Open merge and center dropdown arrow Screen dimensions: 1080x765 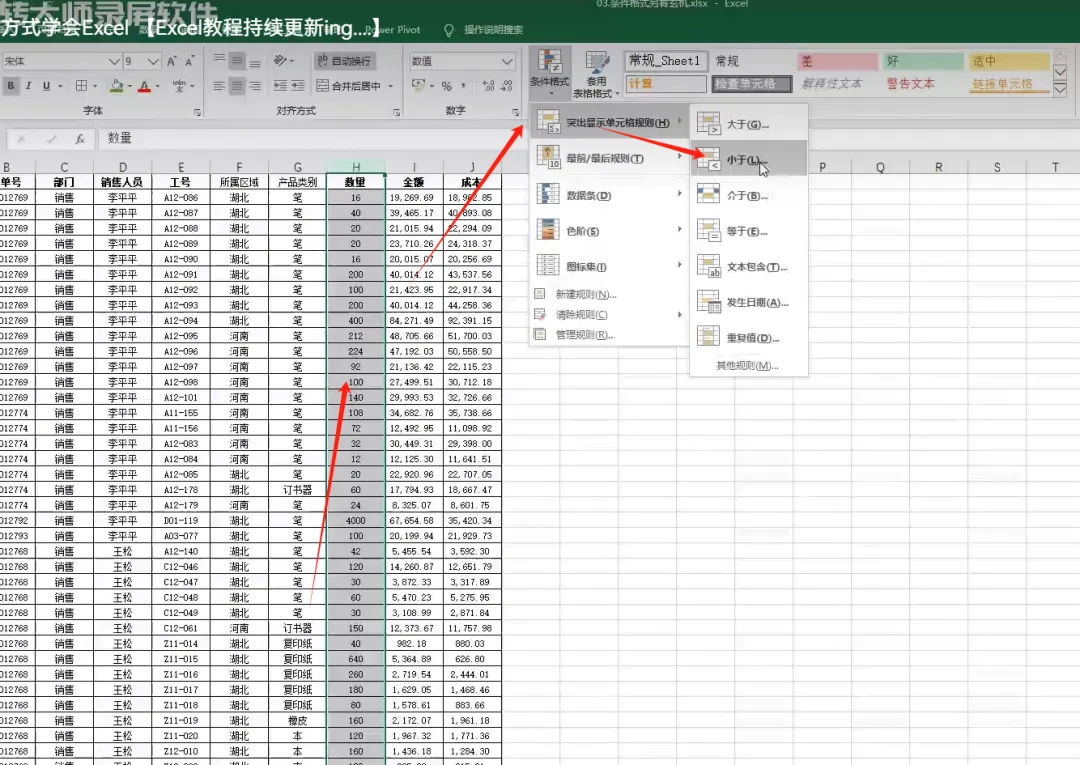pyautogui.click(x=391, y=86)
